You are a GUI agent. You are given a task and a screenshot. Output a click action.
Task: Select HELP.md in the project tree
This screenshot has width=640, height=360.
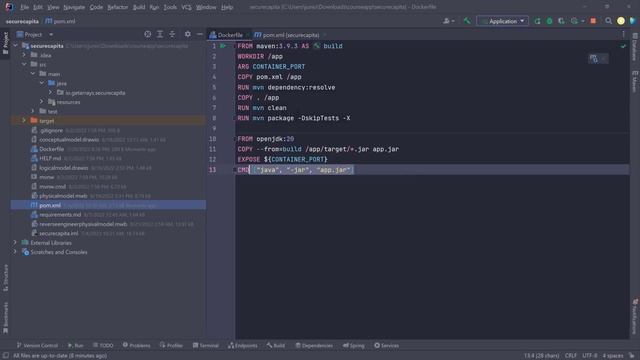click(50, 158)
